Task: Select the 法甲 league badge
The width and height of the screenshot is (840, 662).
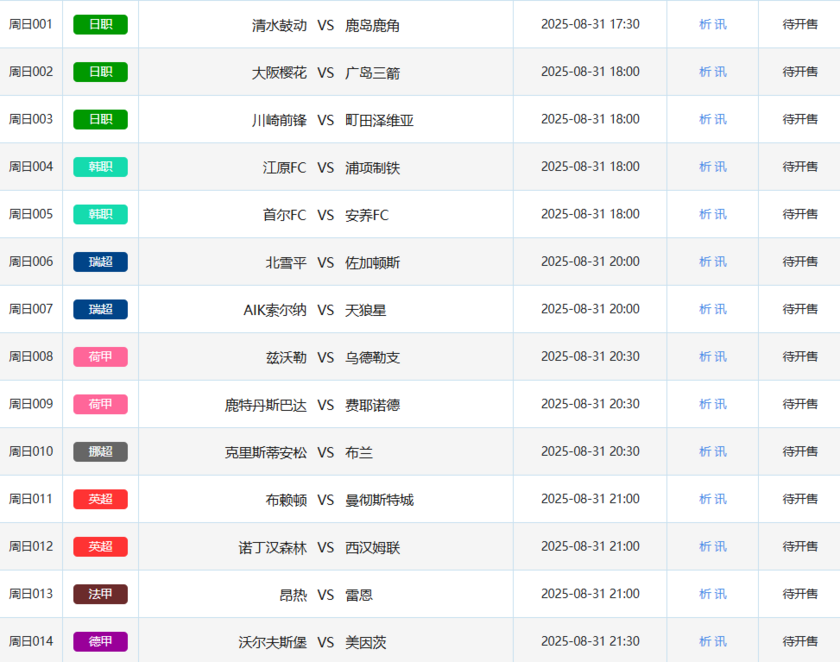Action: pyautogui.click(x=100, y=594)
